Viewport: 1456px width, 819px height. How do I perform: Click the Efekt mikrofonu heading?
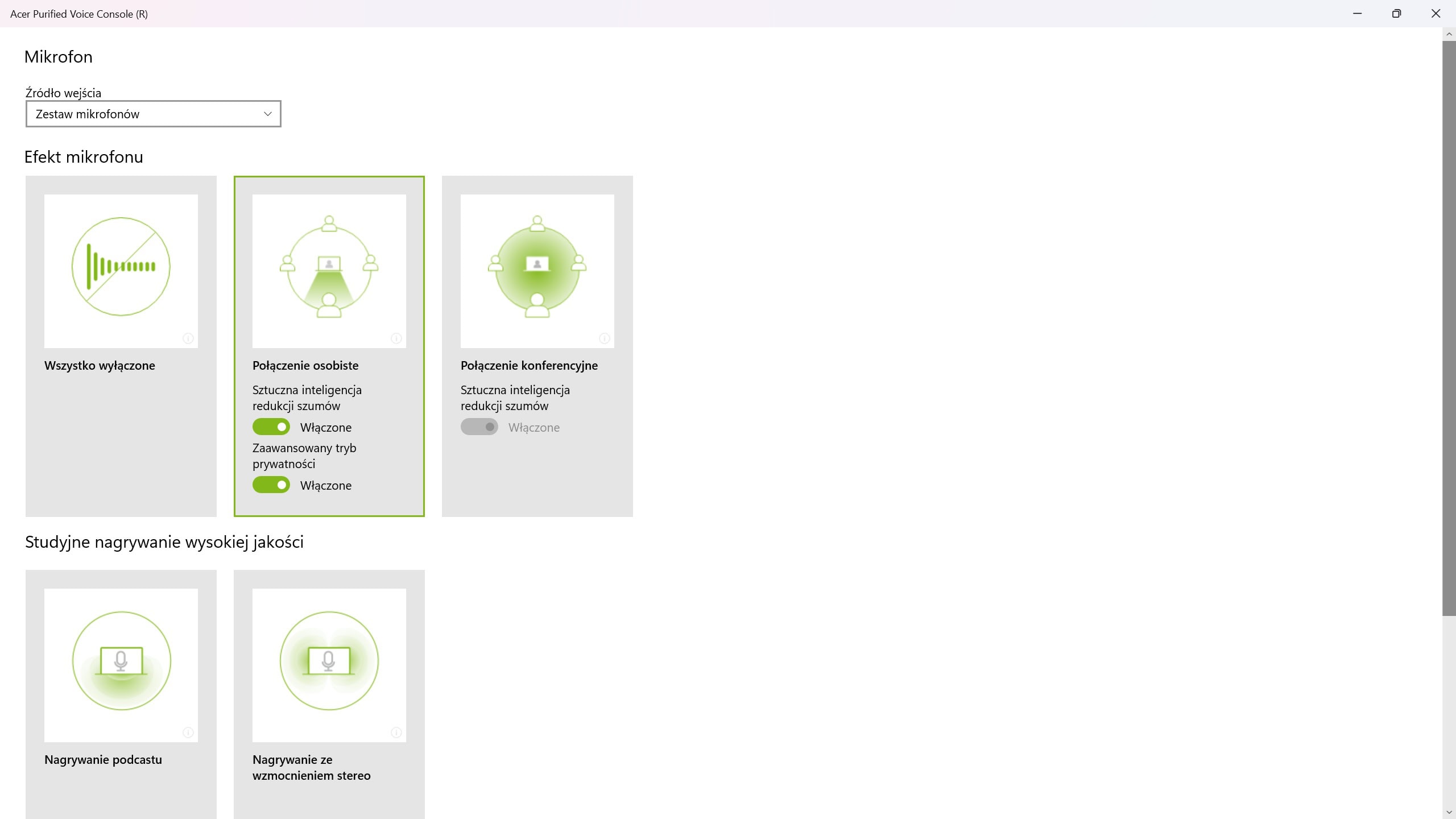click(x=84, y=157)
